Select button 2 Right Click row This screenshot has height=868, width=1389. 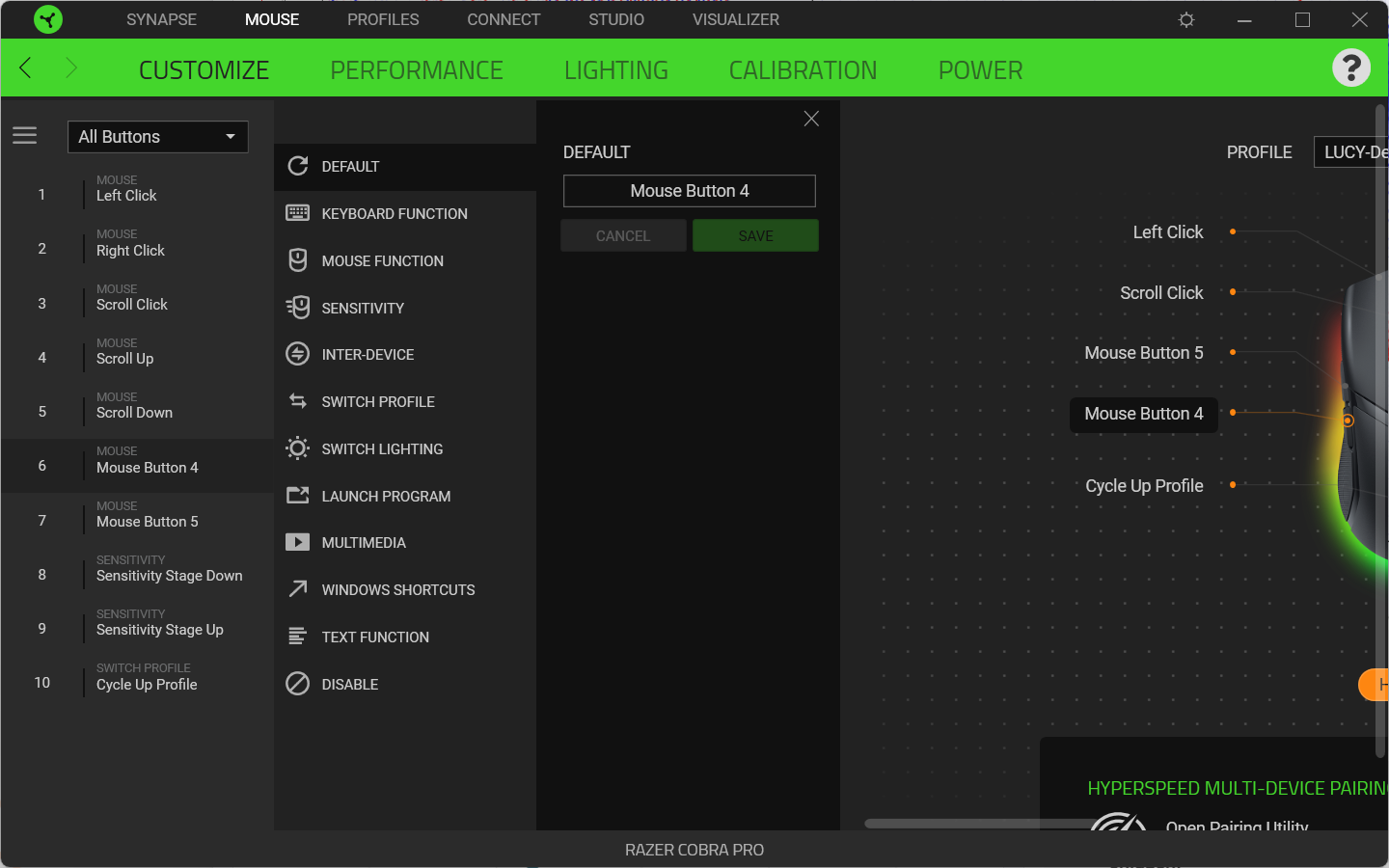[137, 248]
